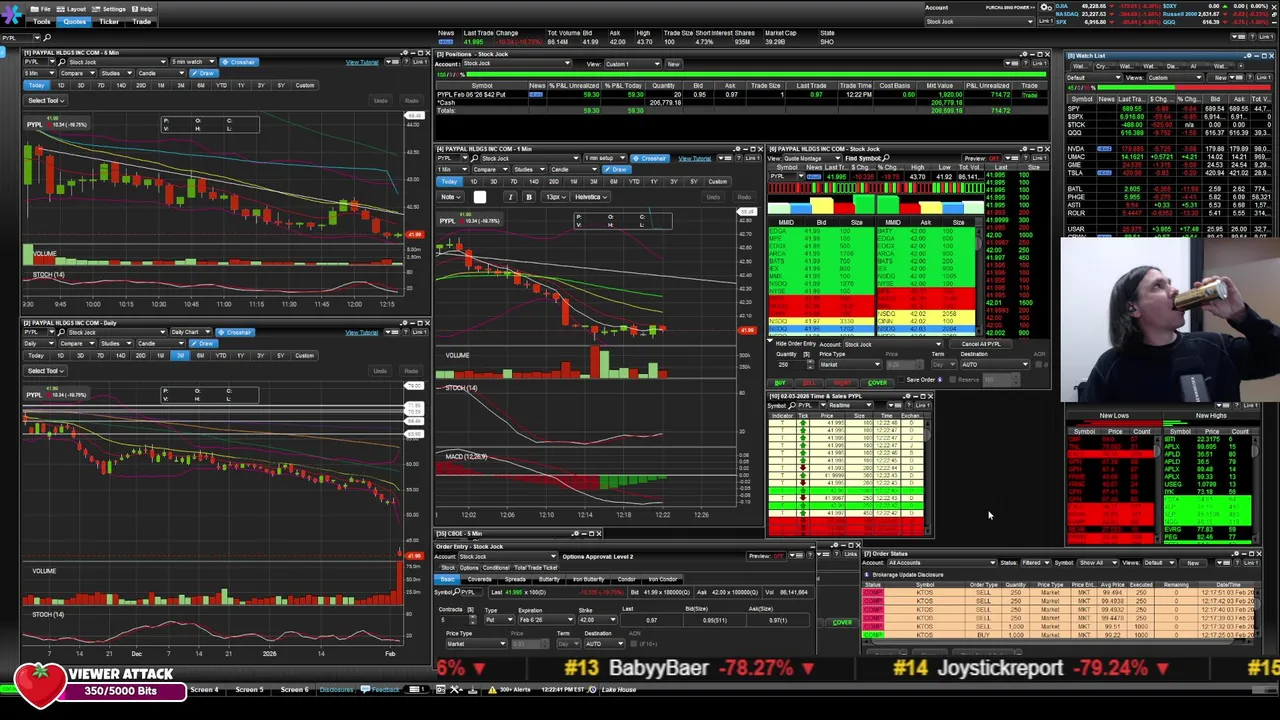Open Compare dropdown in 5 Min chart

78,73
